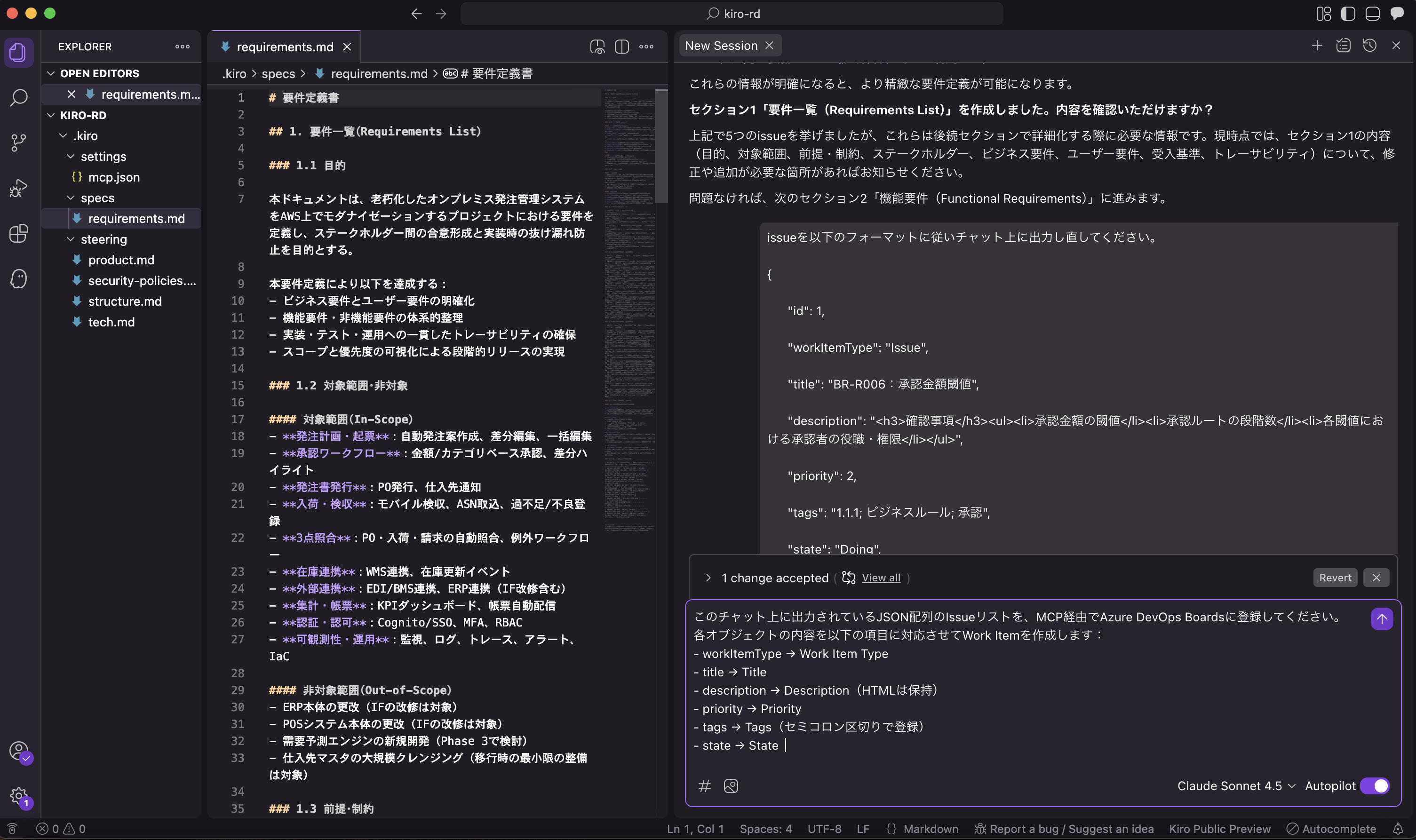Screen dimensions: 1416x840
Task: Click the editor minimap scroll slider
Action: point(661,146)
